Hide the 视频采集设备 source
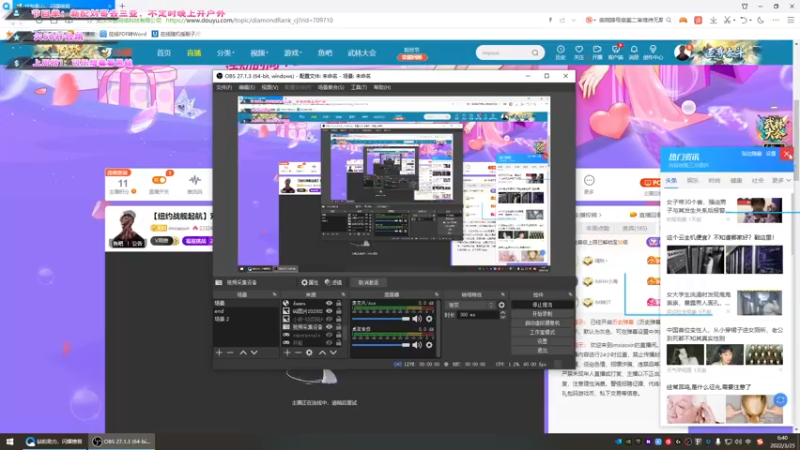800x450 pixels. (329, 327)
